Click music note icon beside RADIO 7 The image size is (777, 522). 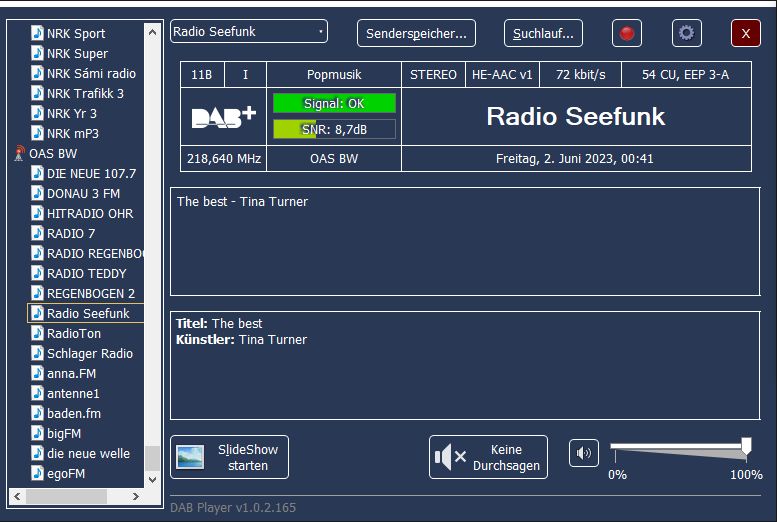[37, 234]
